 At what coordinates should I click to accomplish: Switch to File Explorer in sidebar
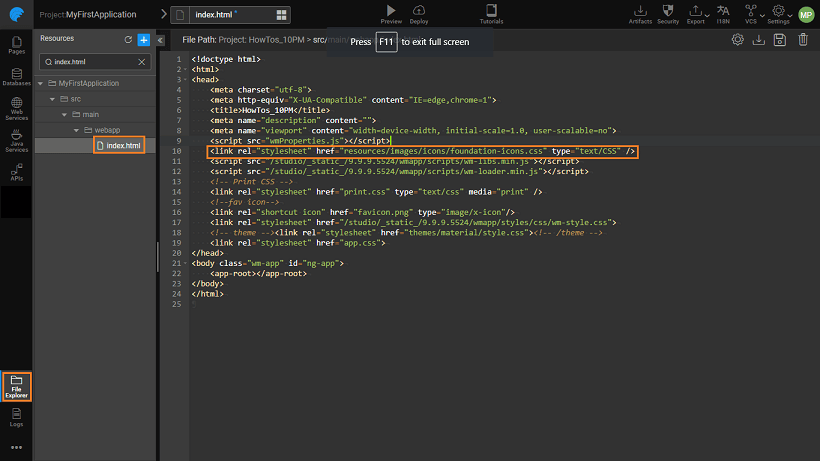[x=16, y=385]
